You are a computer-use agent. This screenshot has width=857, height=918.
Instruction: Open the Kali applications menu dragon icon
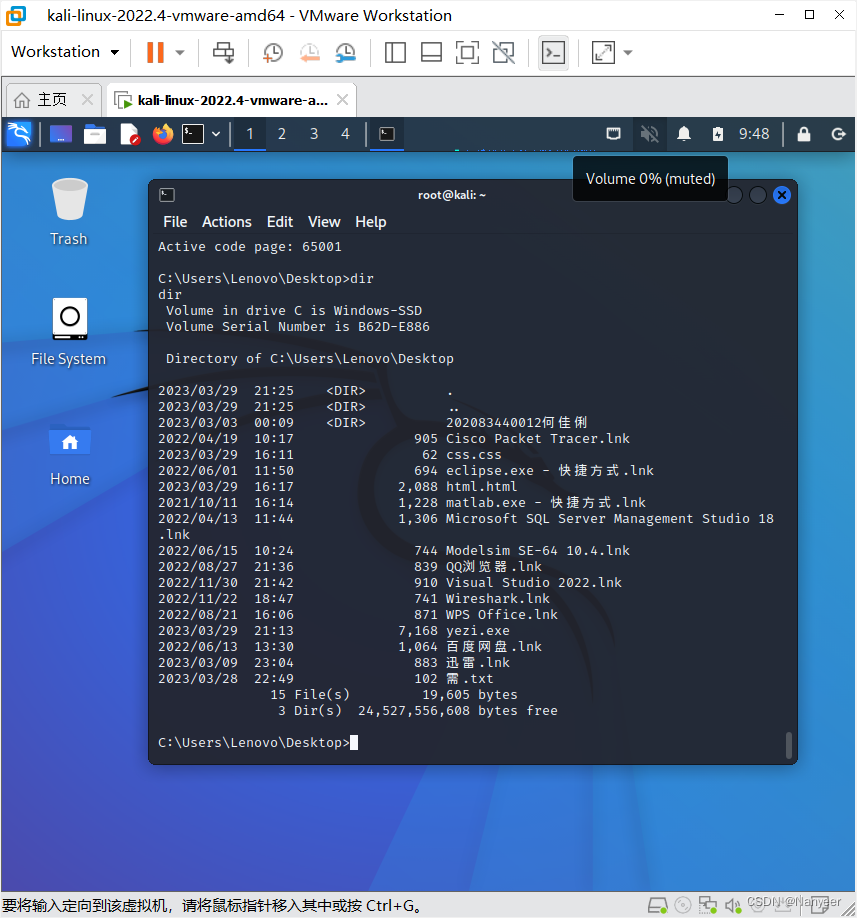[19, 134]
